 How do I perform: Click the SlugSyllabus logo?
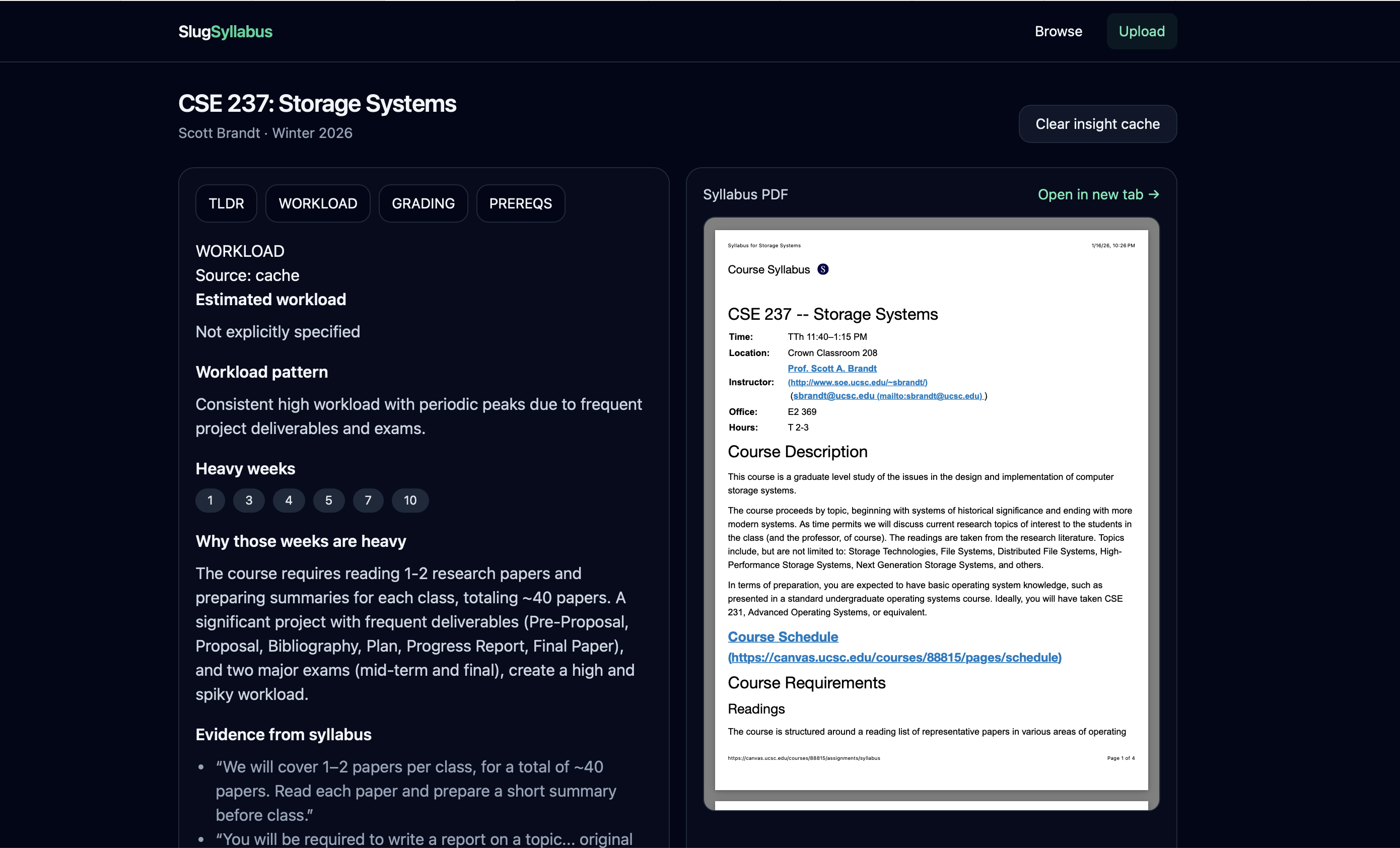[x=225, y=31]
